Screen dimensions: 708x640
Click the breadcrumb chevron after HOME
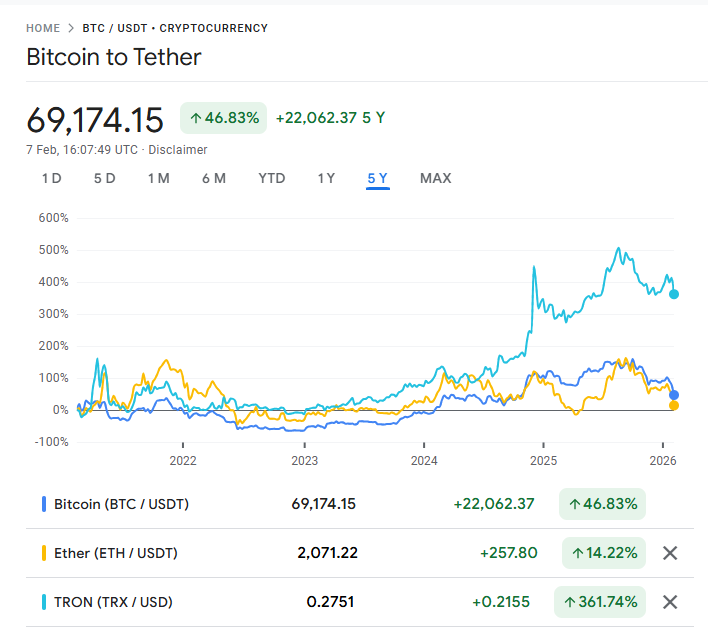pyautogui.click(x=71, y=28)
